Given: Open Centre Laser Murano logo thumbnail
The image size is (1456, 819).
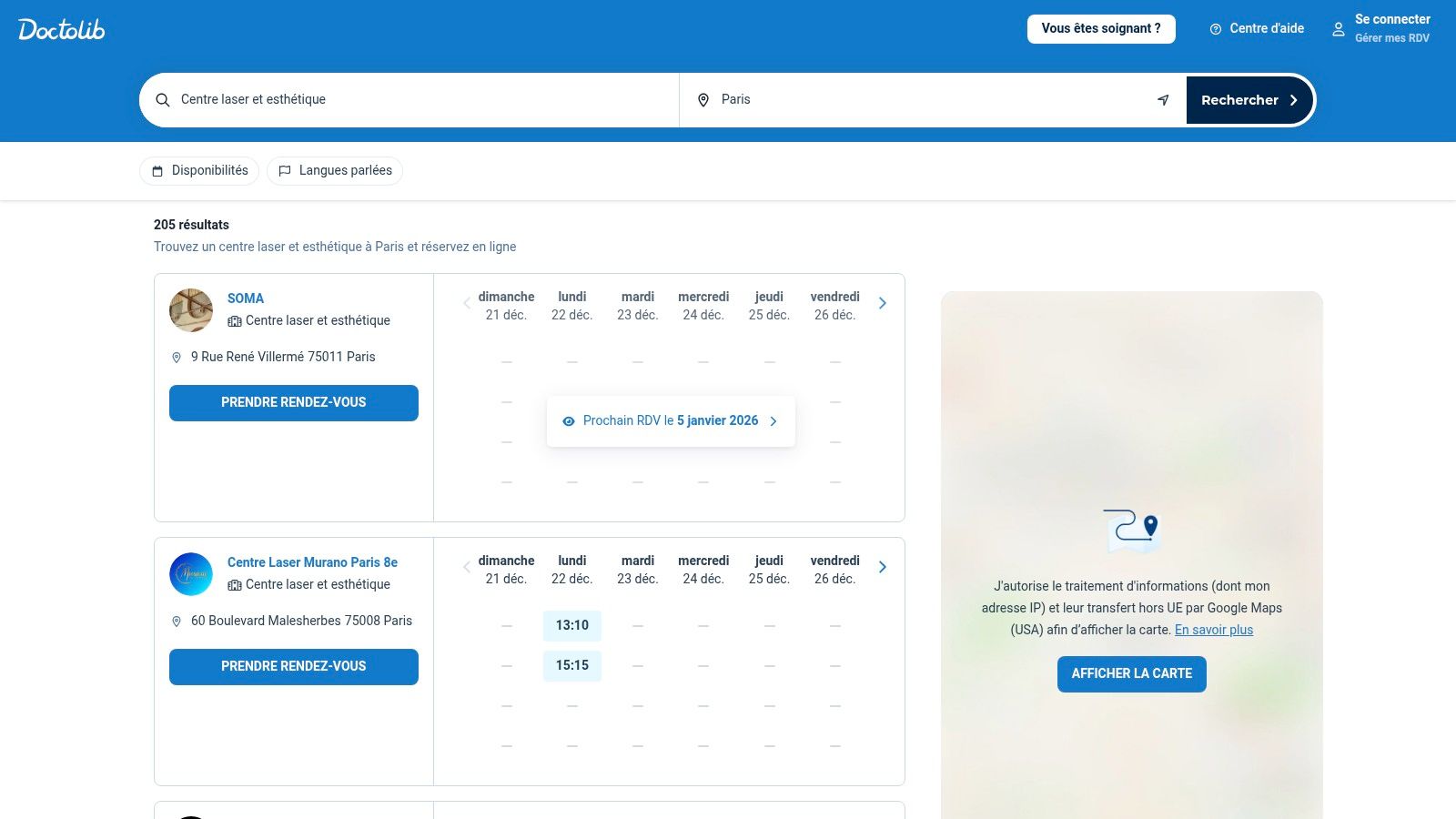Looking at the screenshot, I should [191, 574].
